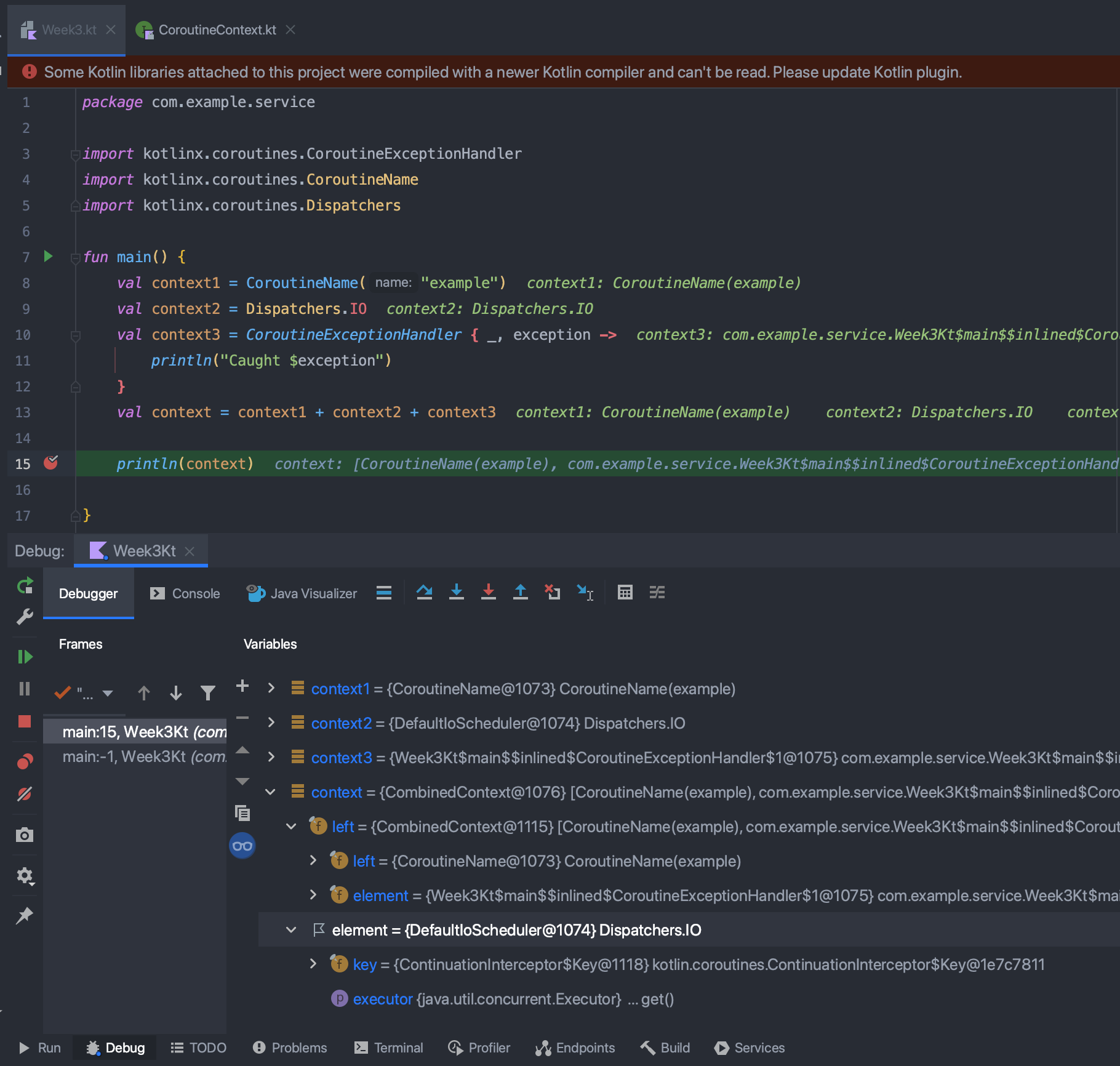Open Endpoints tool window
1120x1066 pixels.
tap(575, 1048)
